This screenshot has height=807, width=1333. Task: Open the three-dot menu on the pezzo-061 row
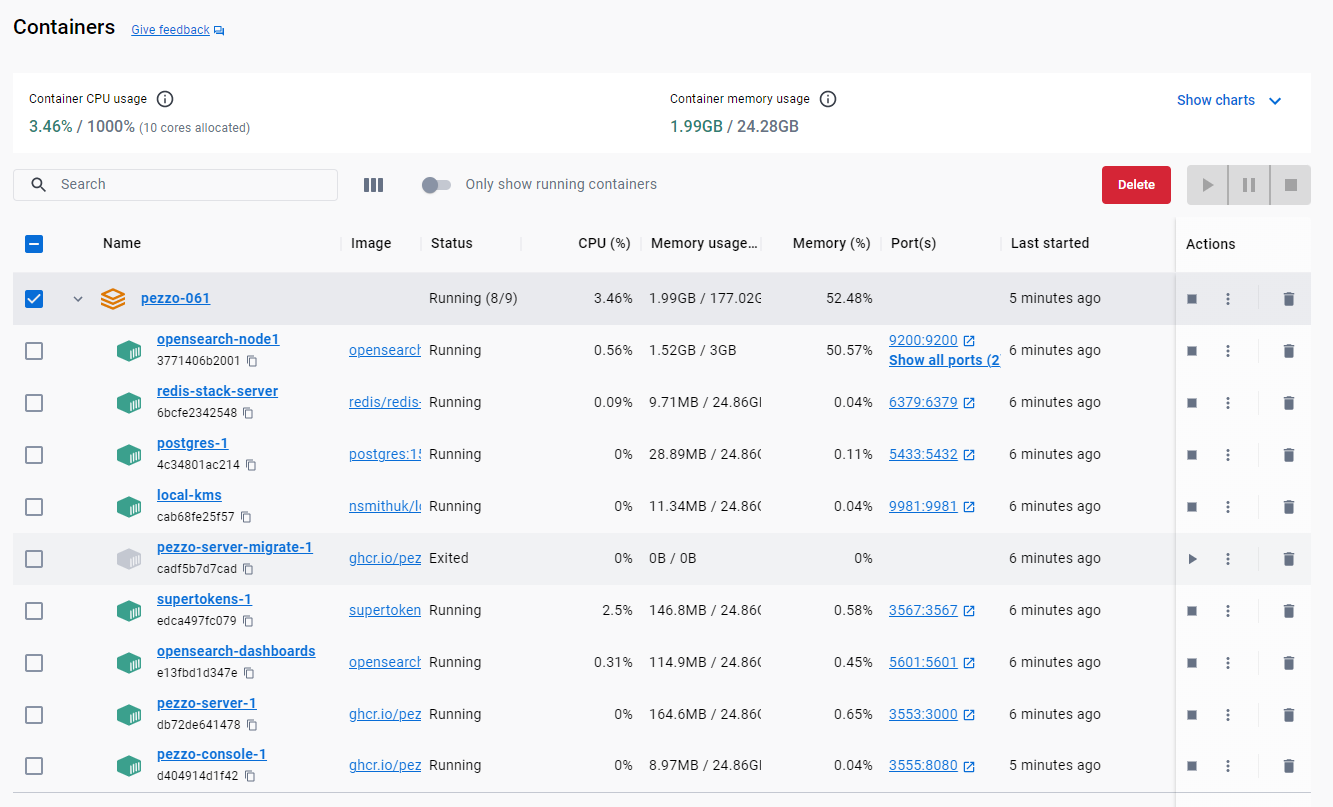pyautogui.click(x=1228, y=298)
